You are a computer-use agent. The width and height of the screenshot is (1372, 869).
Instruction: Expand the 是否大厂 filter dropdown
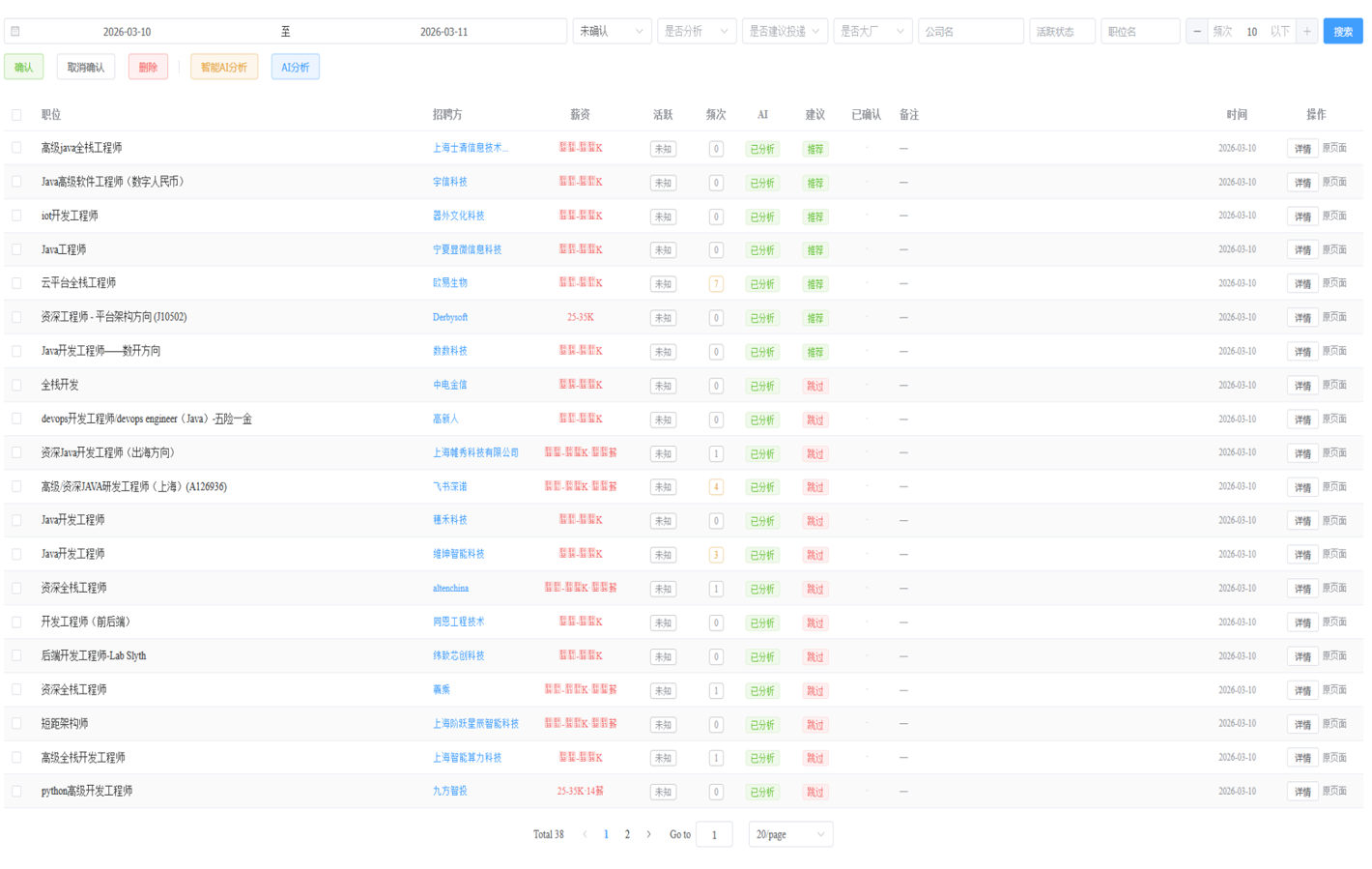[872, 32]
